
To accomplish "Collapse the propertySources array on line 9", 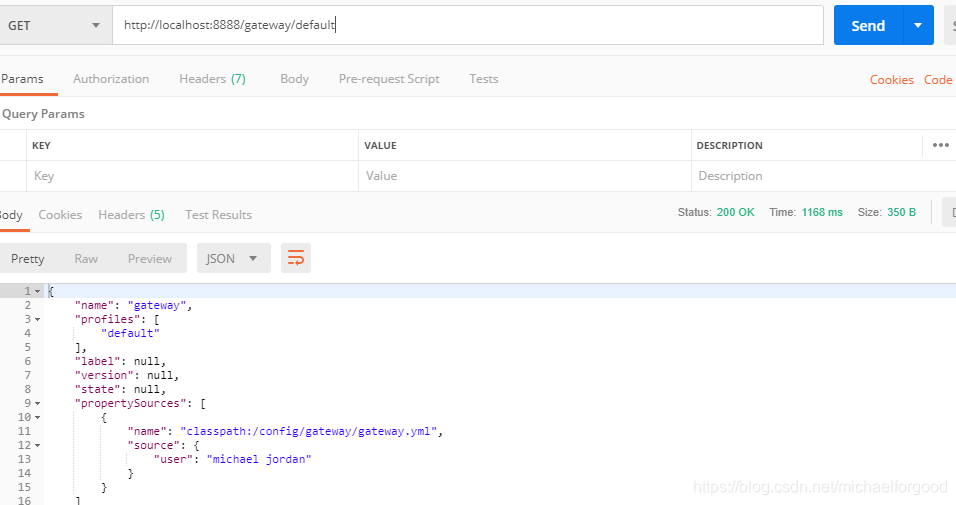I will 38,404.
